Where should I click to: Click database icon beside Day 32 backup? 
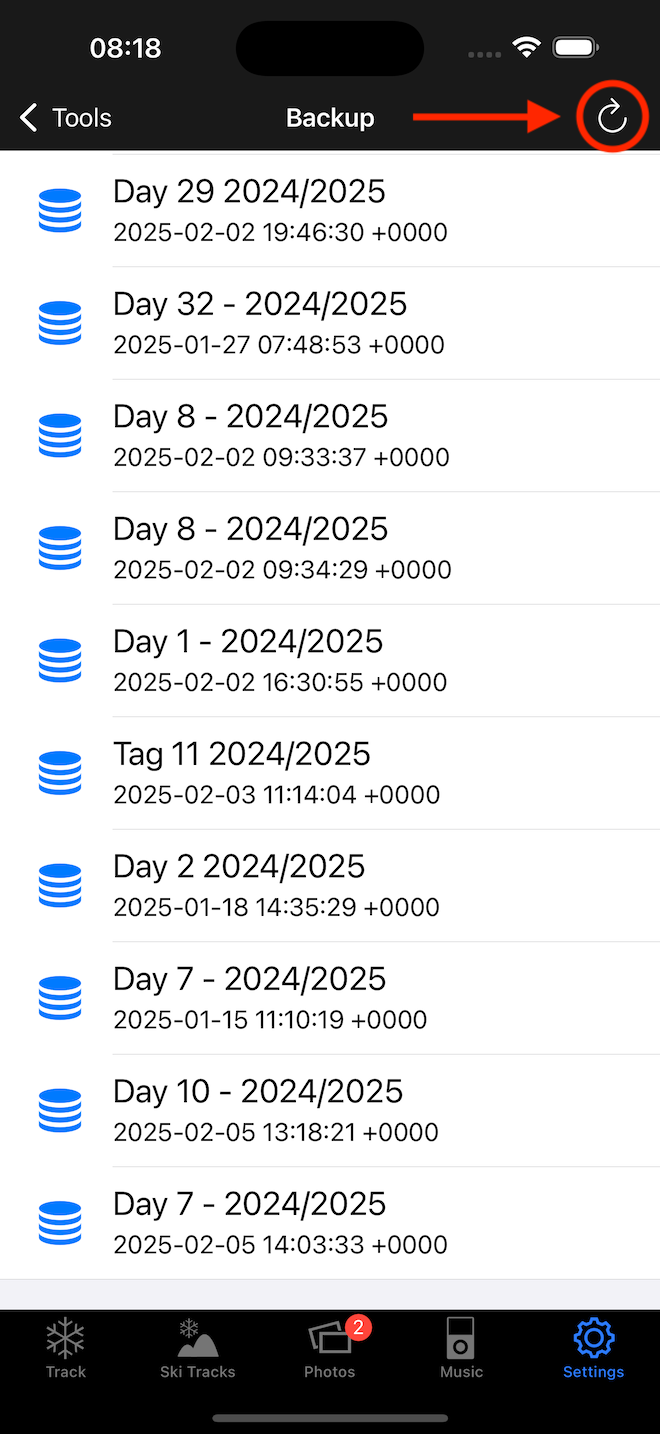pyautogui.click(x=60, y=323)
